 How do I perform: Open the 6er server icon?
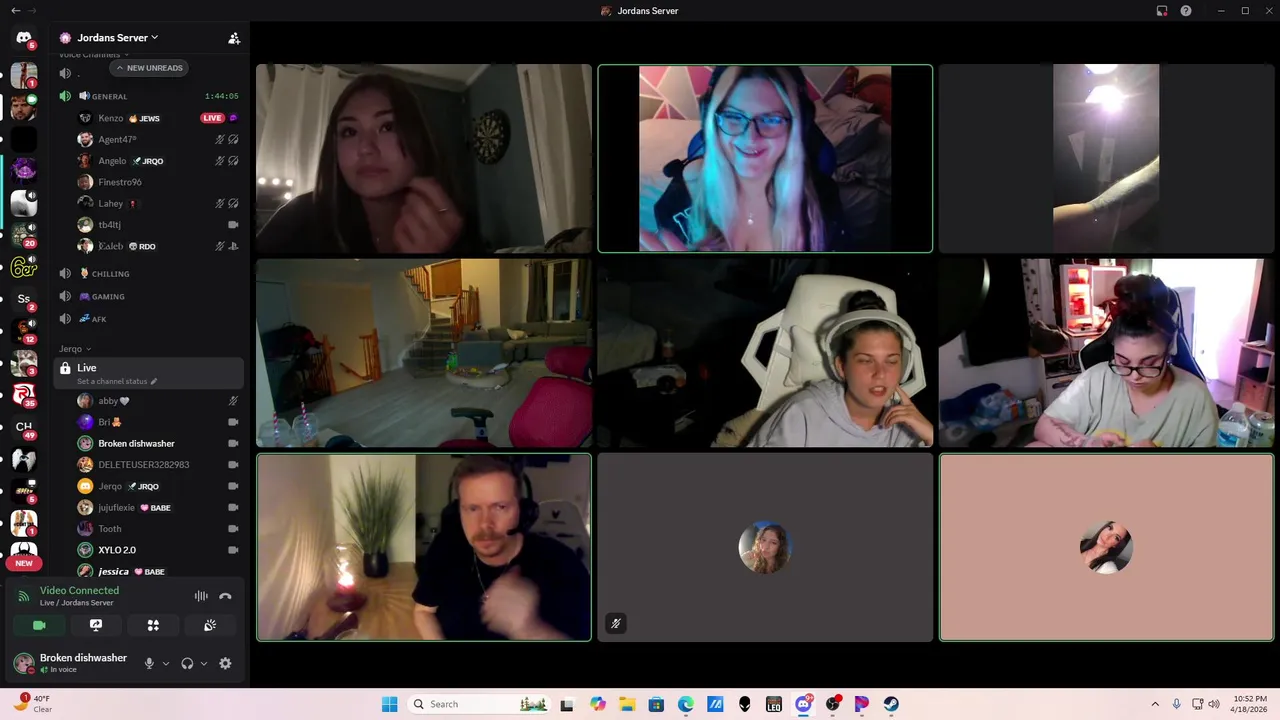(x=24, y=267)
